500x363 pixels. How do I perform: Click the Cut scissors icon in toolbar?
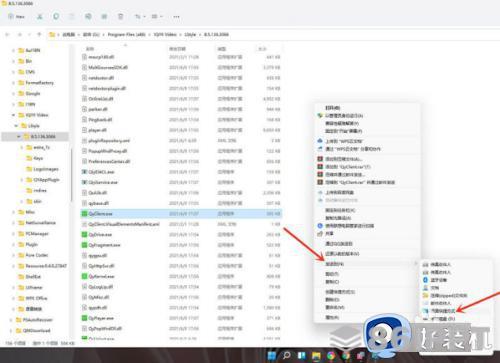click(39, 16)
